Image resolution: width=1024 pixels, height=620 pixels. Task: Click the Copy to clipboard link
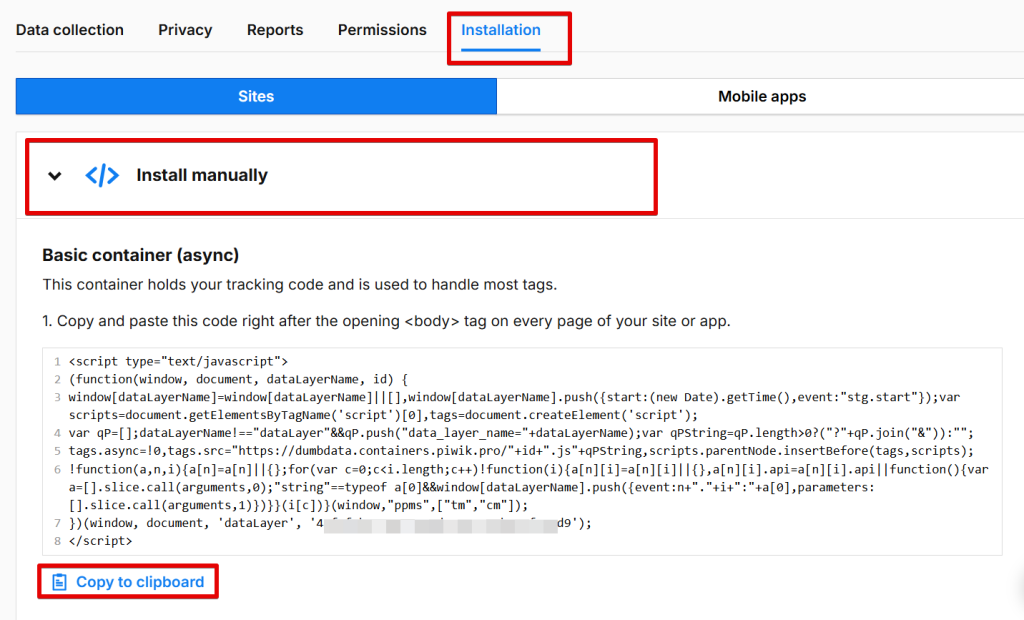pos(140,581)
